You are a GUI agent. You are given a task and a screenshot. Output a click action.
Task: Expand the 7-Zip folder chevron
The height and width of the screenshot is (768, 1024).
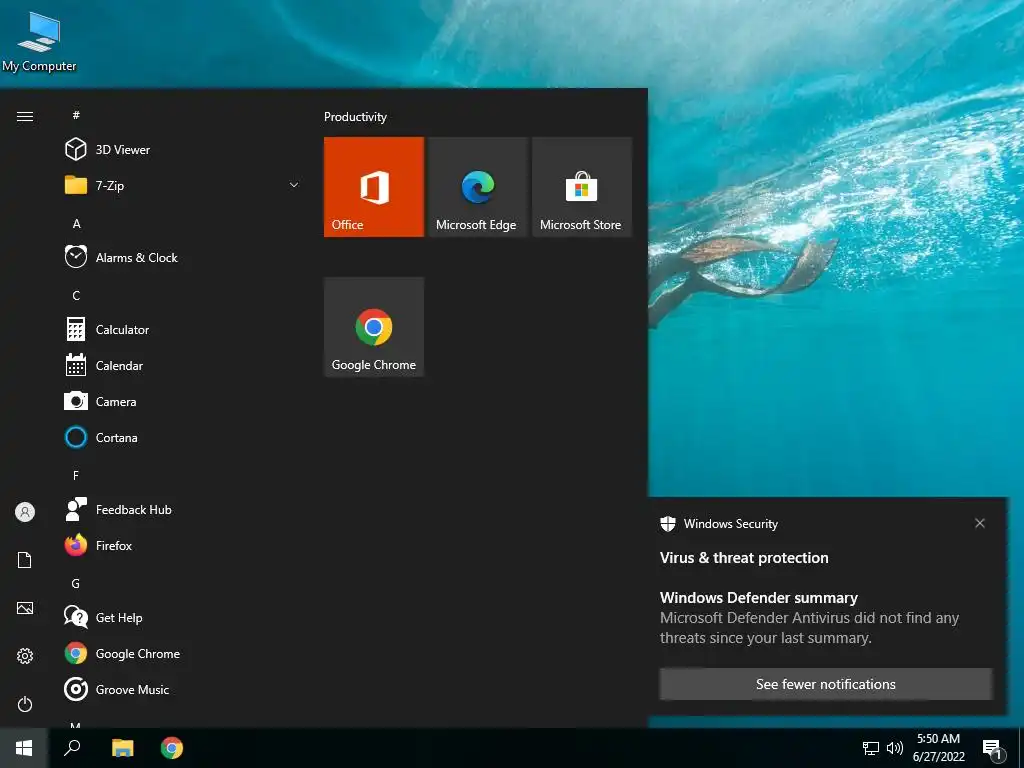[294, 185]
